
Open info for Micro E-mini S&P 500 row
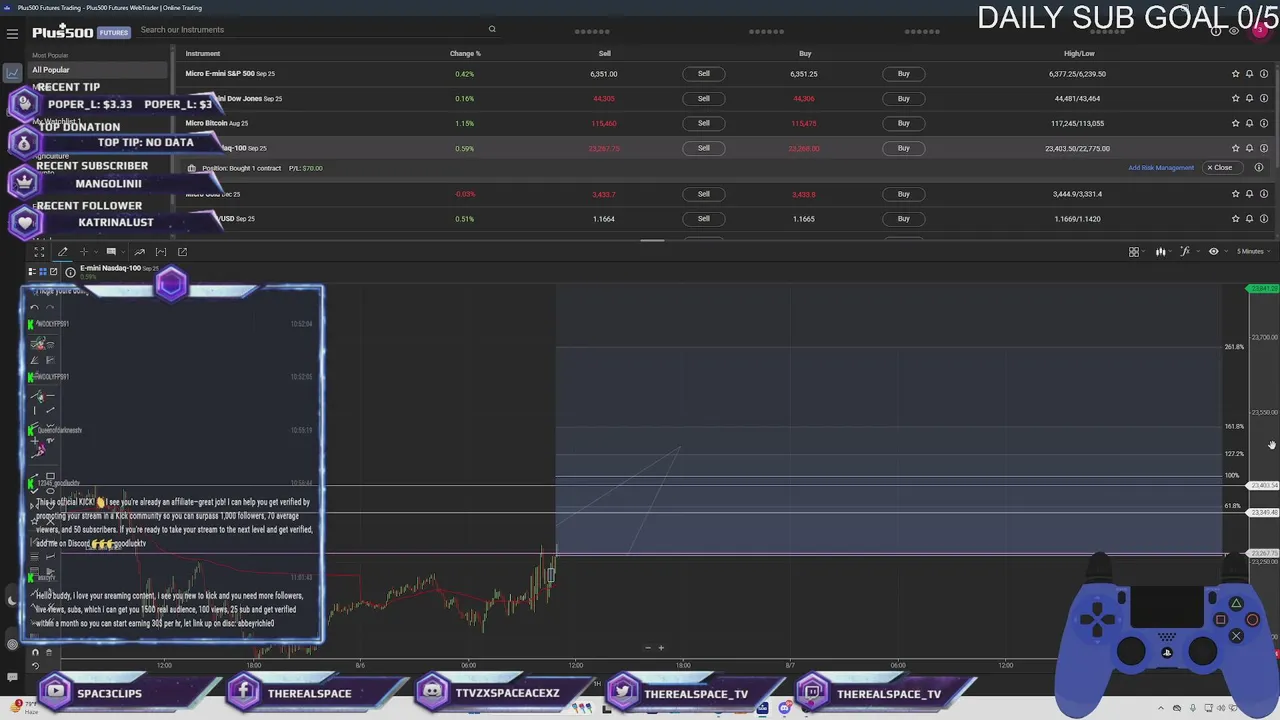pyautogui.click(x=1264, y=73)
